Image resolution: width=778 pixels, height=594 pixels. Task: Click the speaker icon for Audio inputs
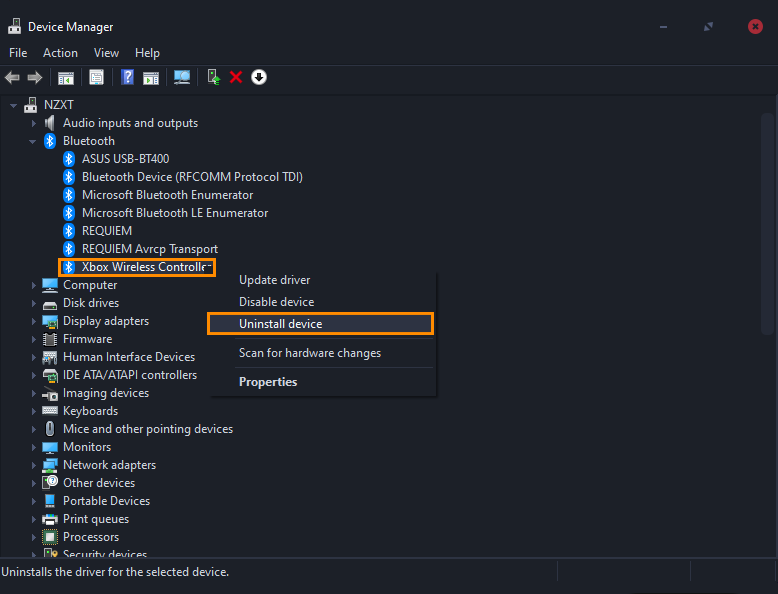[x=50, y=123]
